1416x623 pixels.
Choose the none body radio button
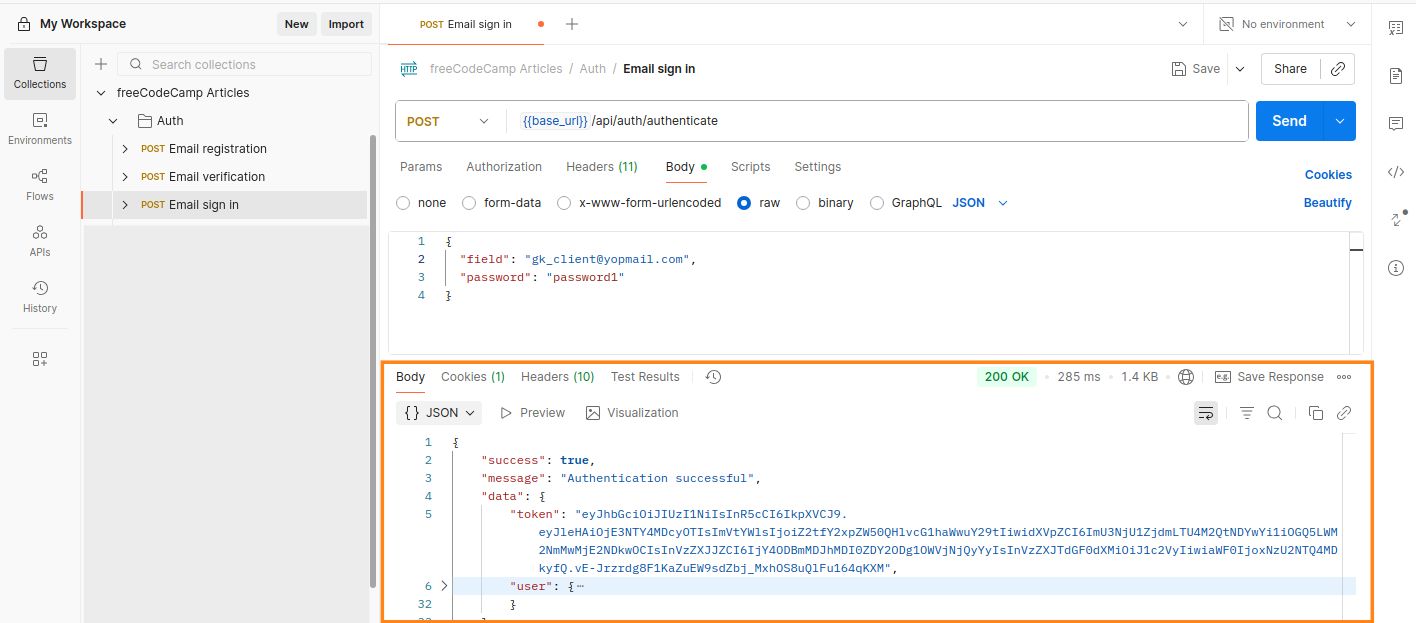pos(404,203)
